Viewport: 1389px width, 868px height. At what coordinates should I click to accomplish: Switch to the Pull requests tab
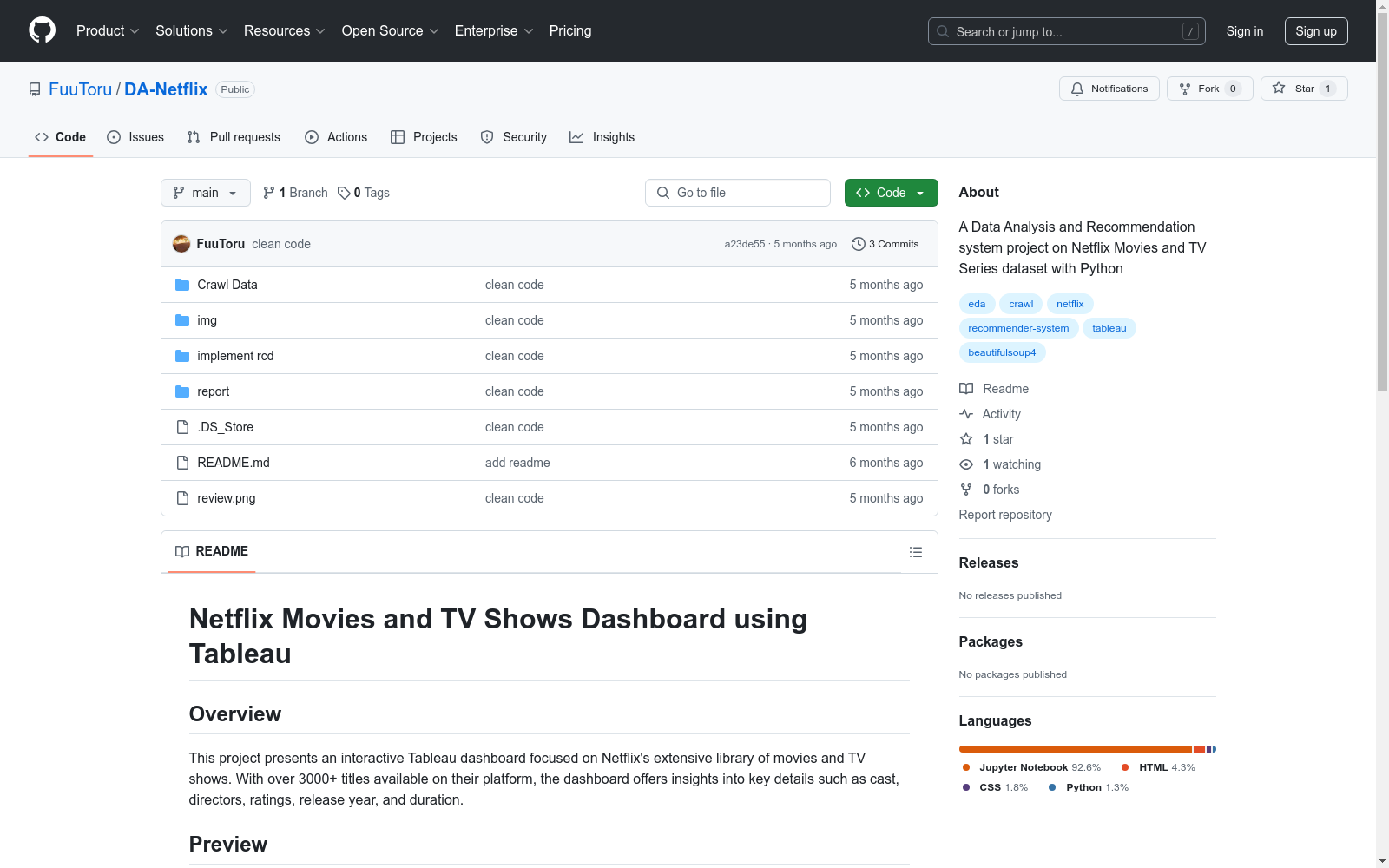point(234,137)
